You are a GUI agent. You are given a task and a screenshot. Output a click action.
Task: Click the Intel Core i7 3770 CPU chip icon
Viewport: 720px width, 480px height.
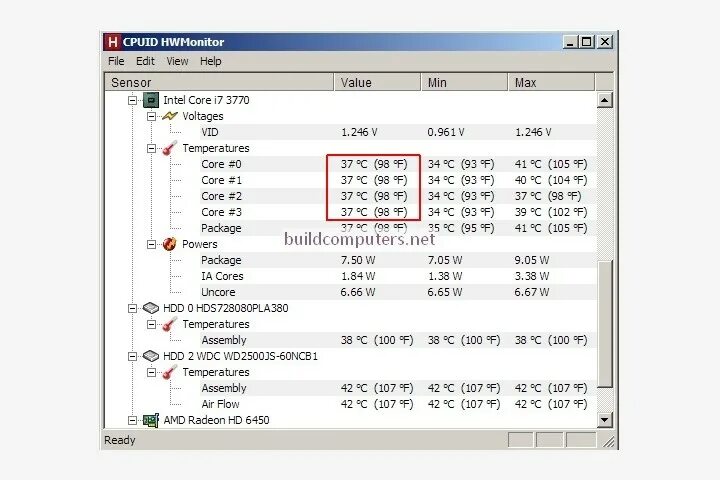point(151,100)
